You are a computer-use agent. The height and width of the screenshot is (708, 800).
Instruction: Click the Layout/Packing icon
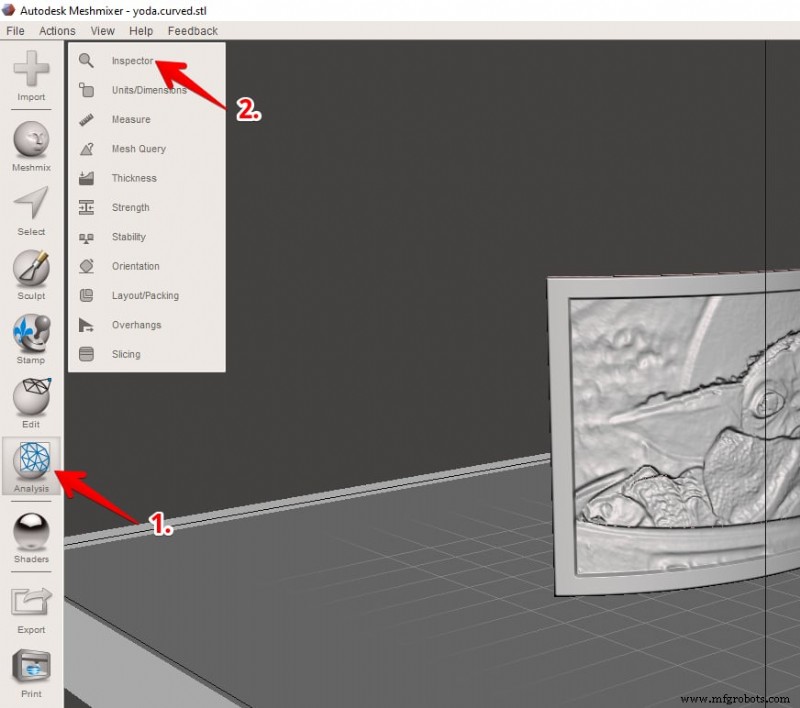(86, 295)
